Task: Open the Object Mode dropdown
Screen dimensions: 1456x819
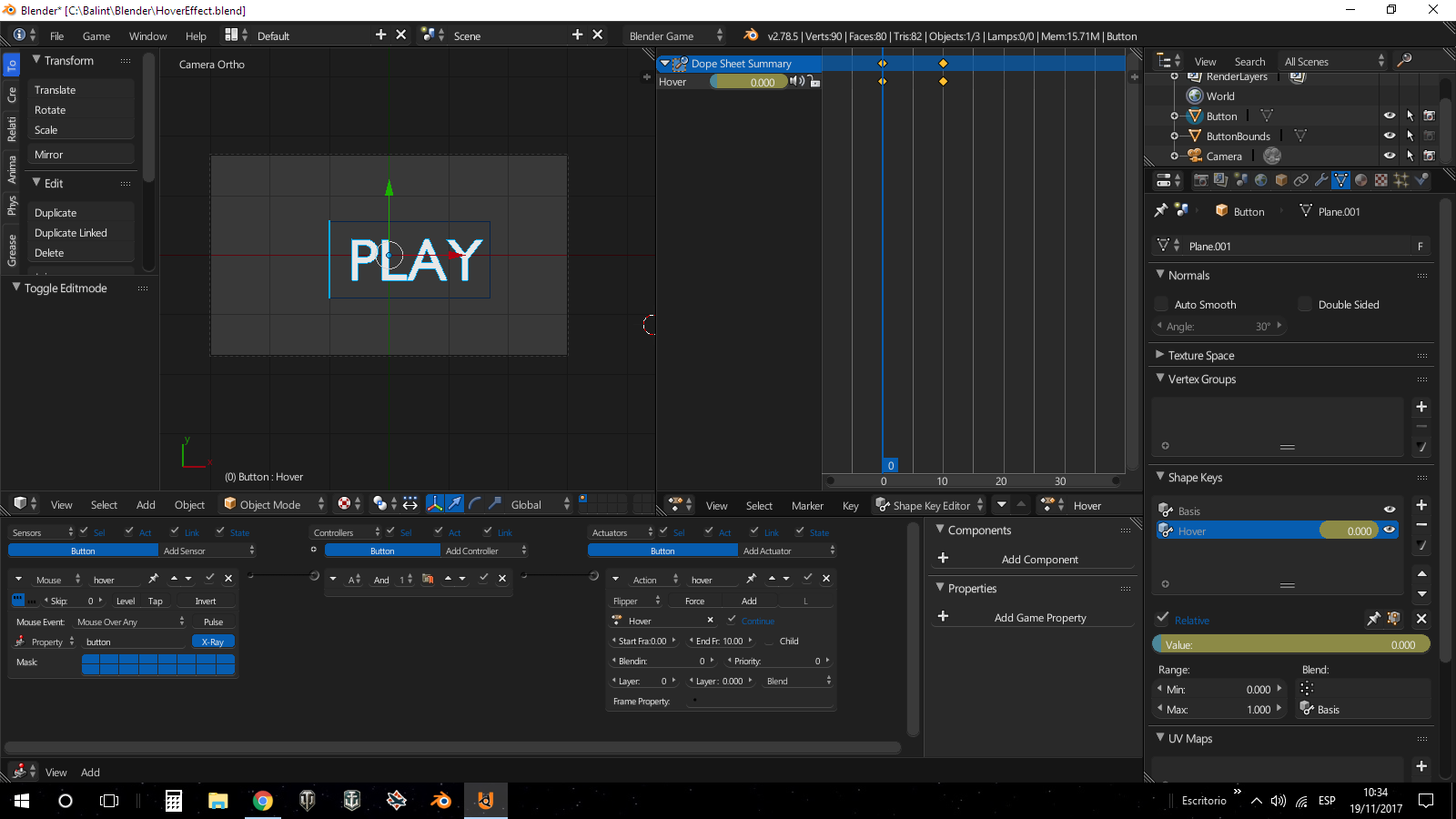Action: (x=274, y=504)
